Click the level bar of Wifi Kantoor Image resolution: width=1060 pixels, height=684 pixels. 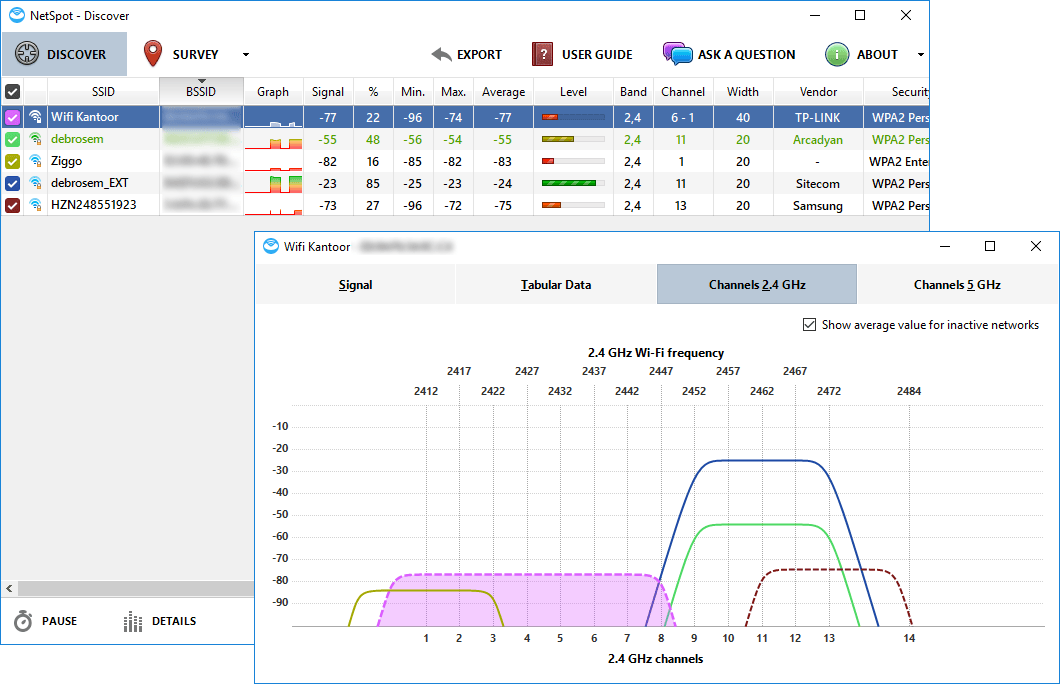(573, 117)
